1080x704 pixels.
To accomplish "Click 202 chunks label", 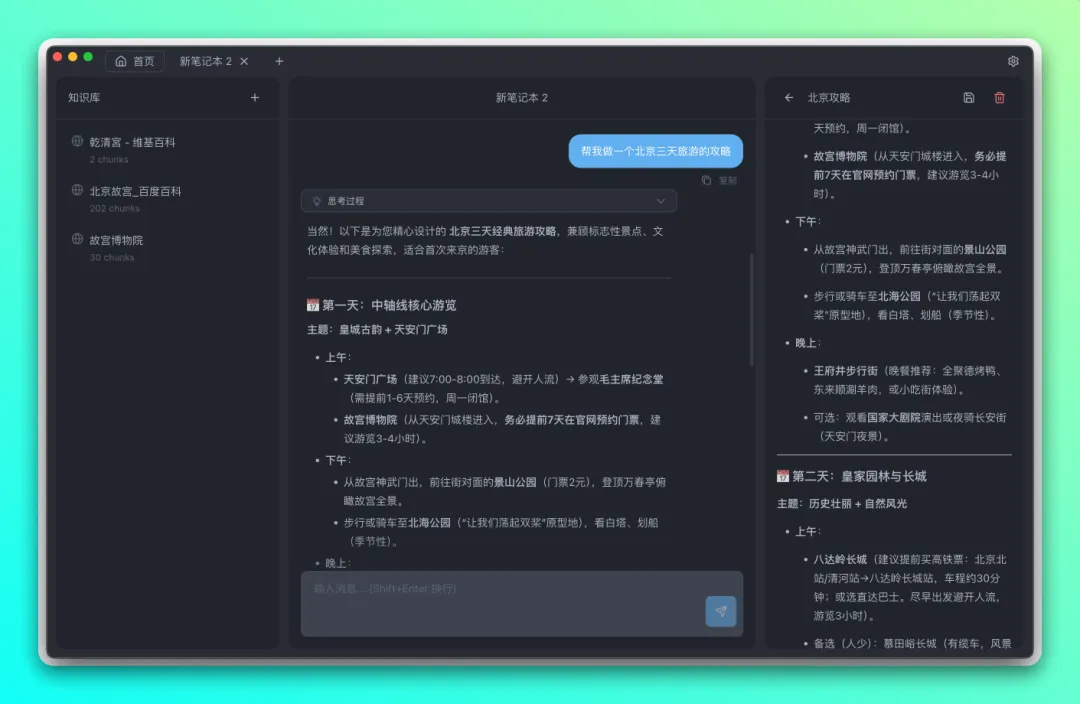I will [x=114, y=208].
